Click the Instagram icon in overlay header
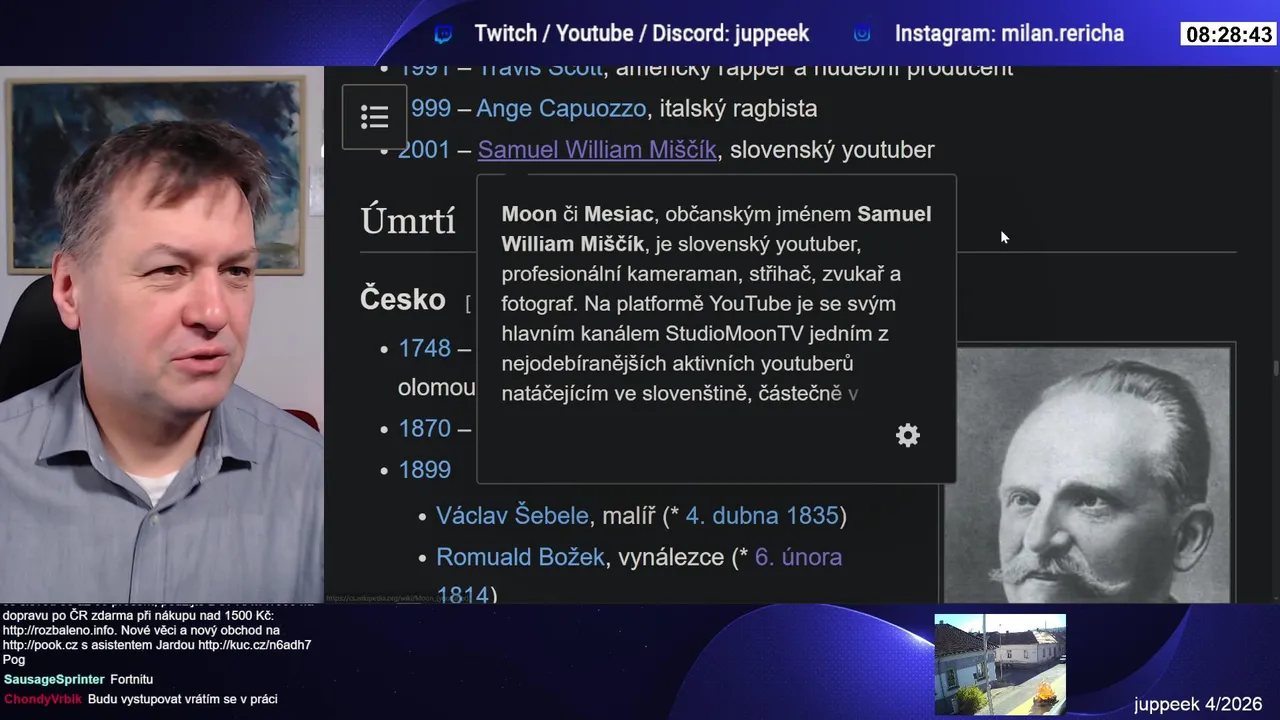The height and width of the screenshot is (720, 1280). tap(862, 34)
